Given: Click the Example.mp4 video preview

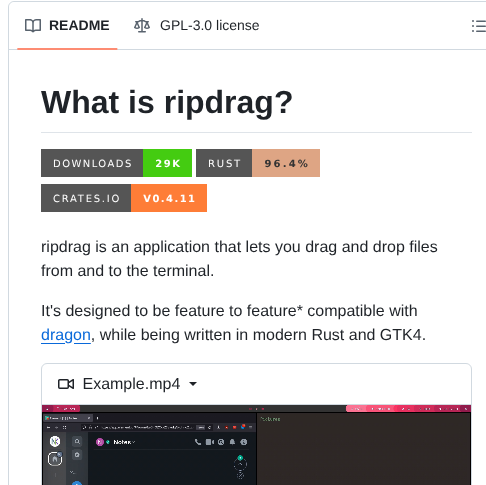Looking at the screenshot, I should pyautogui.click(x=256, y=445).
